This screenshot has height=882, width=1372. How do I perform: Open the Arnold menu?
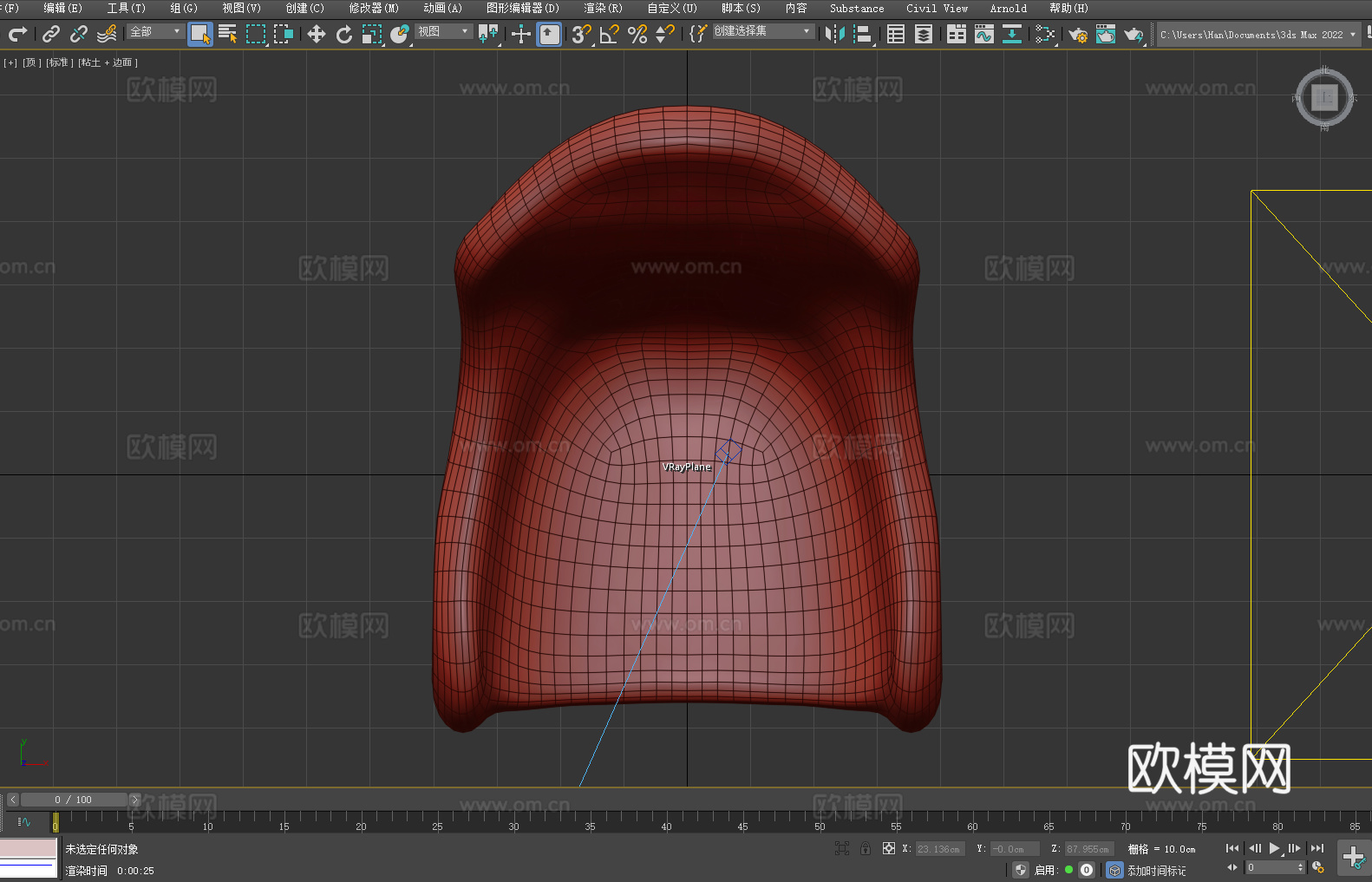1008,8
